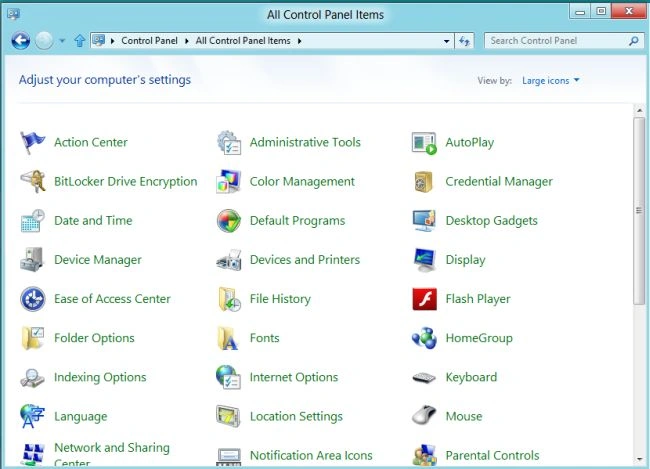
Task: Open the Display text link
Action: (x=466, y=260)
